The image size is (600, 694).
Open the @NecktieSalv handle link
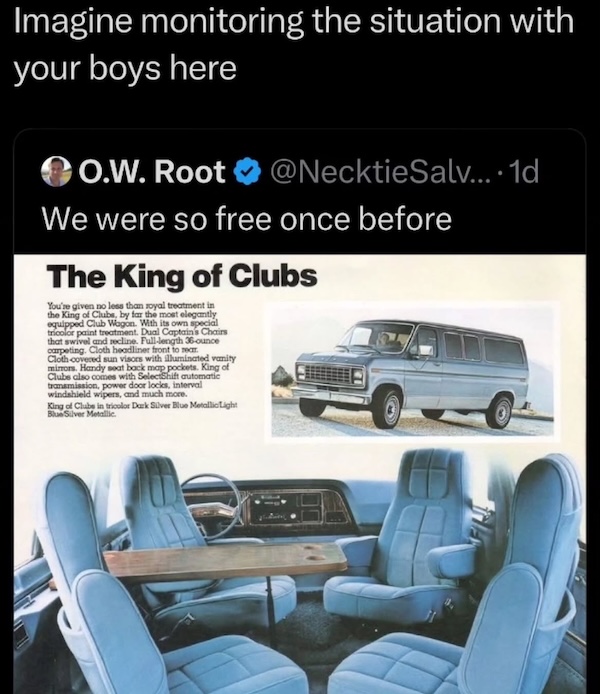(x=384, y=172)
